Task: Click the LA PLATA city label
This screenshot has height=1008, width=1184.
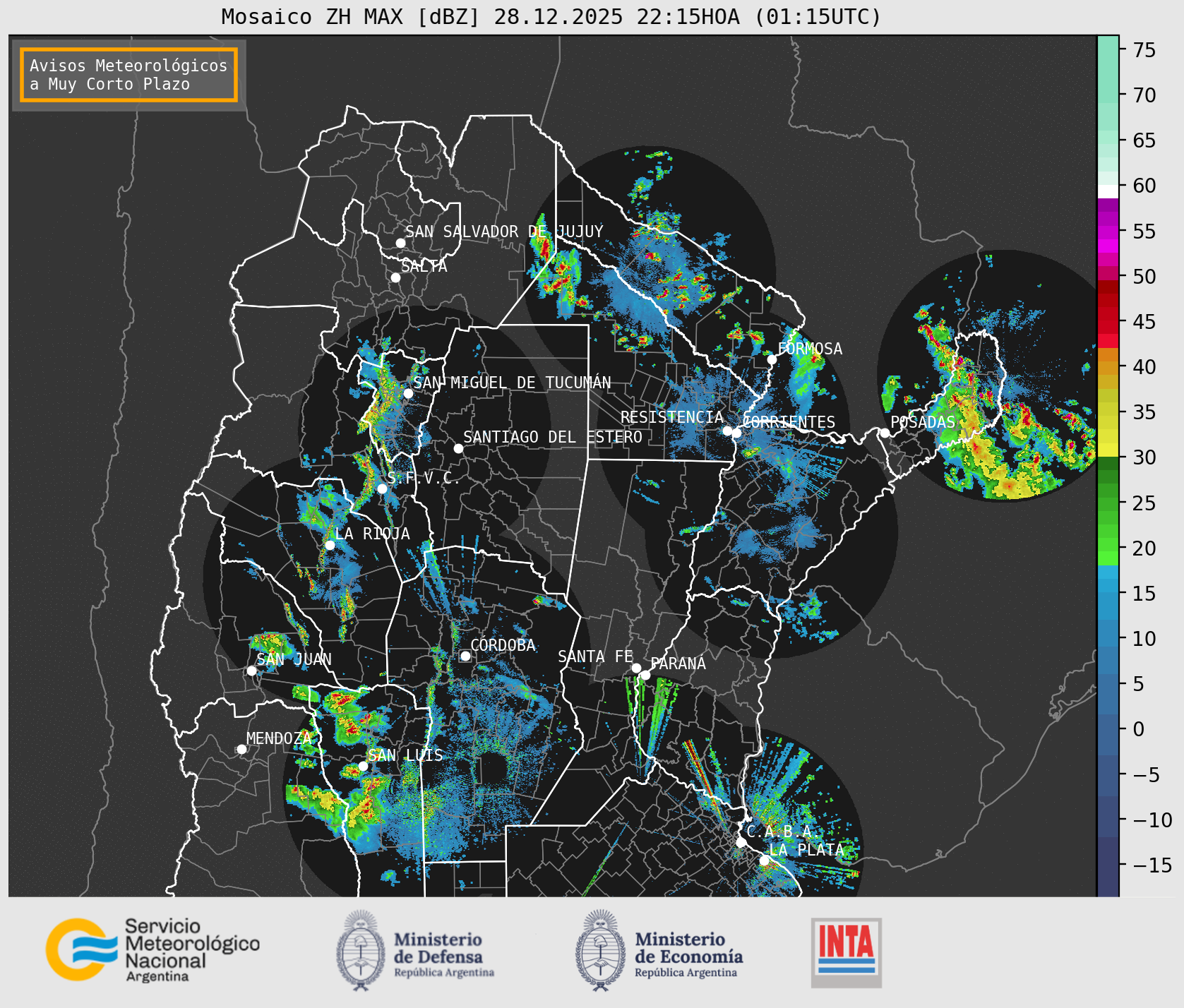Action: pyautogui.click(x=806, y=850)
